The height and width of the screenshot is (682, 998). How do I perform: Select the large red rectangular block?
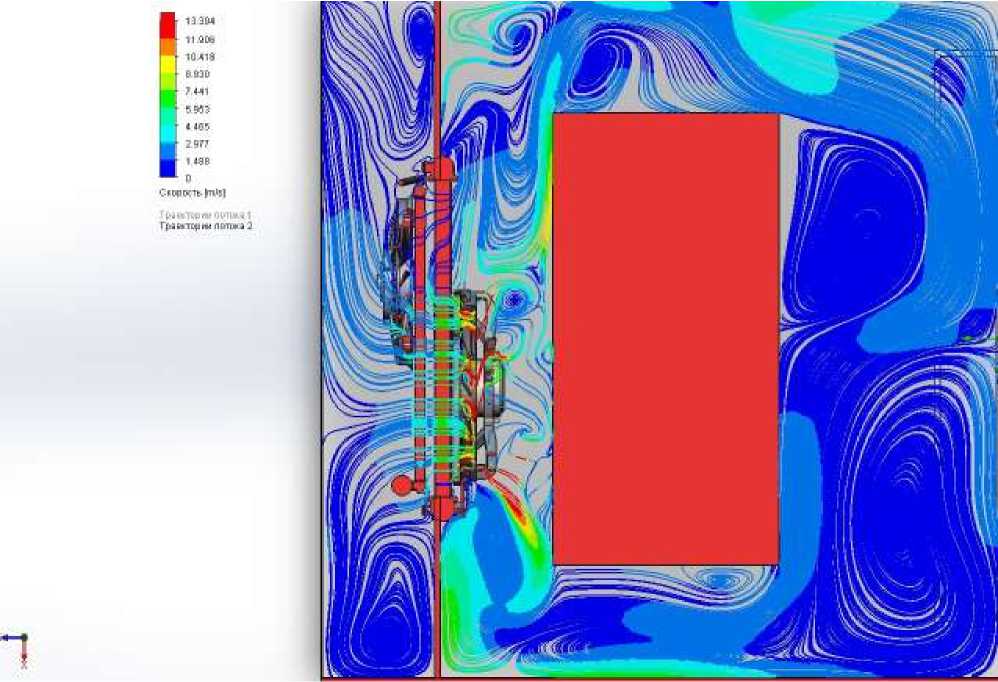[665, 338]
